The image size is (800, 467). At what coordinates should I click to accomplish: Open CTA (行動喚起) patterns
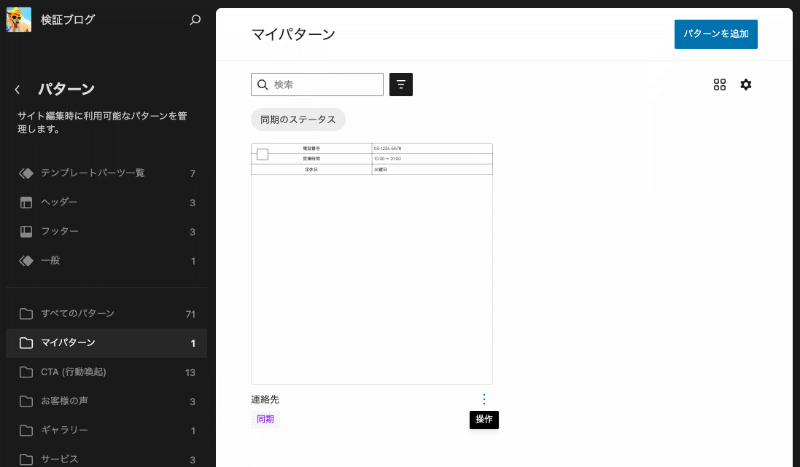106,372
